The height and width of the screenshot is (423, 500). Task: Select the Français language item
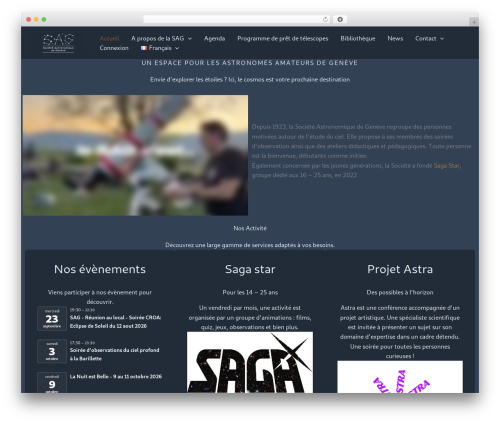(160, 48)
